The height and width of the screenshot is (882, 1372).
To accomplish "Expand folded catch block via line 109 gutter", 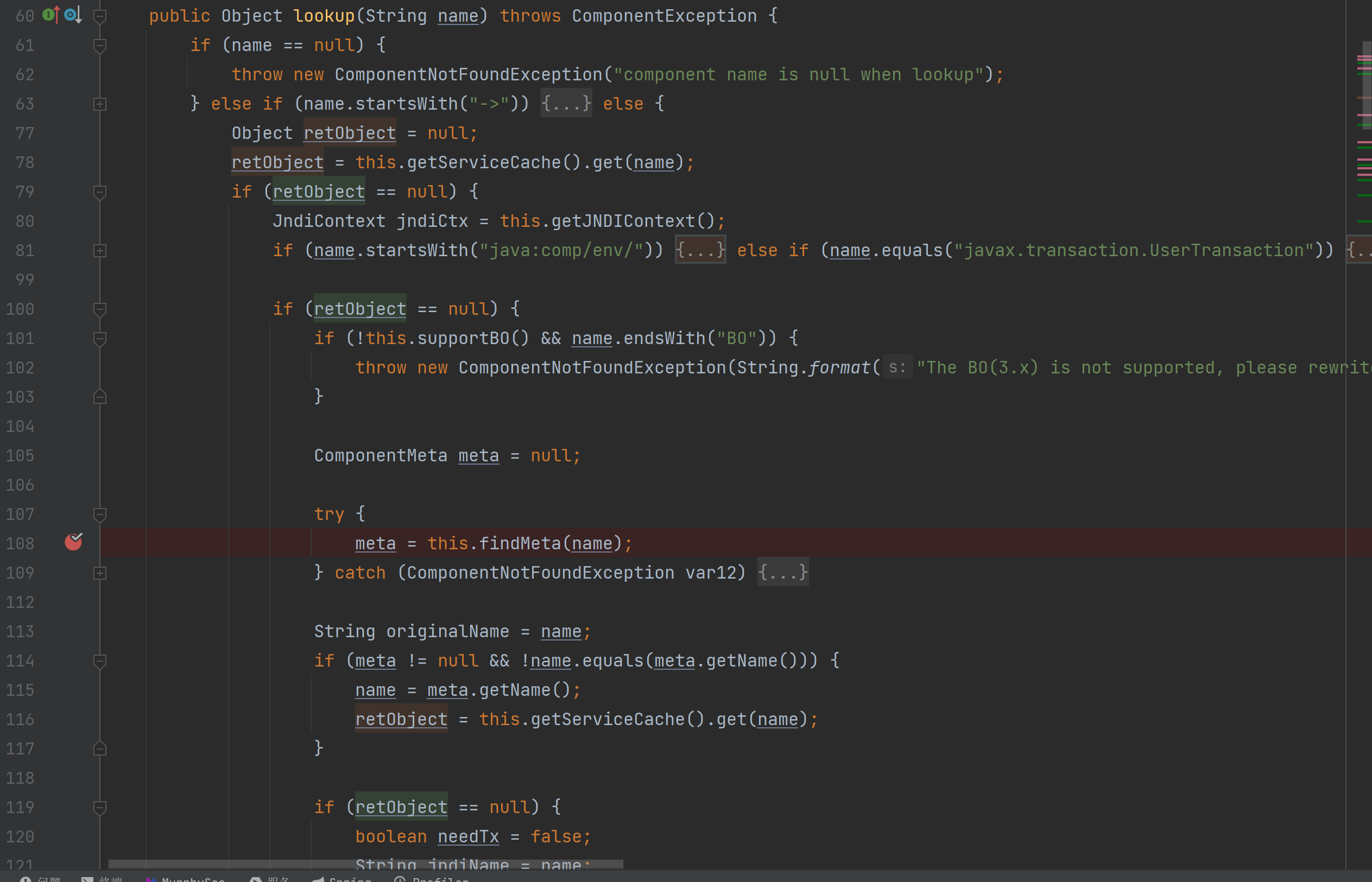I will click(100, 573).
